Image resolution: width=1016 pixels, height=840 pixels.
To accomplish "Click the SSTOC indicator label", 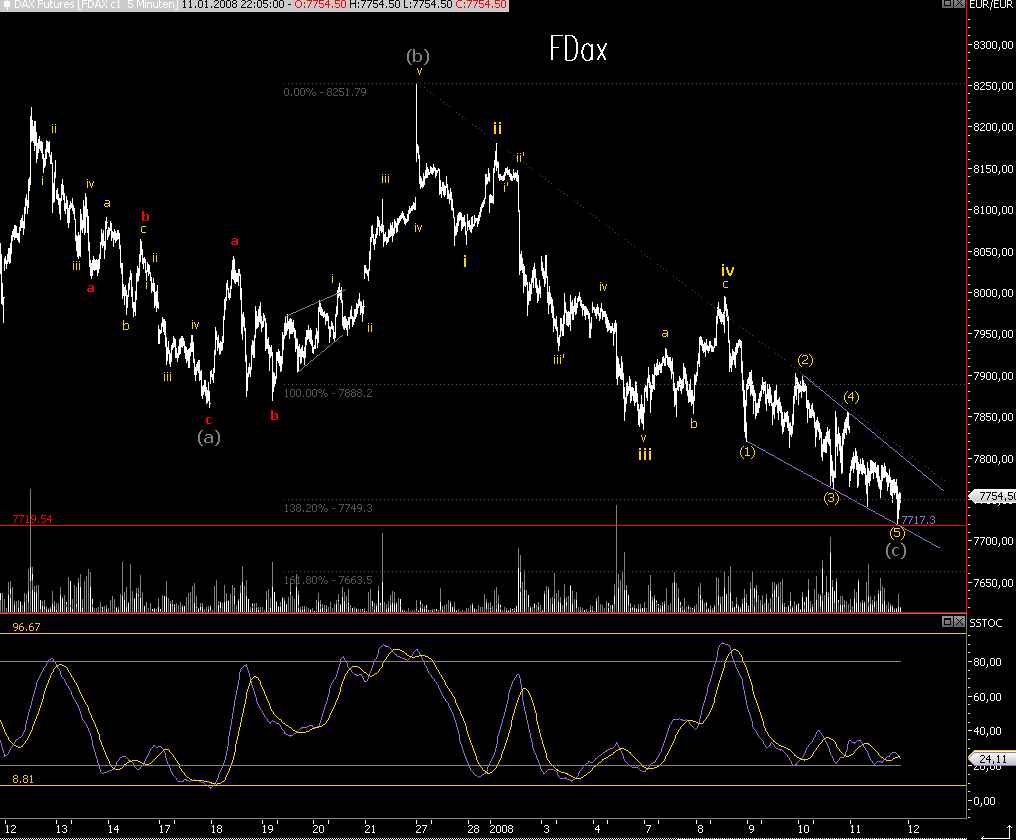I will click(986, 623).
